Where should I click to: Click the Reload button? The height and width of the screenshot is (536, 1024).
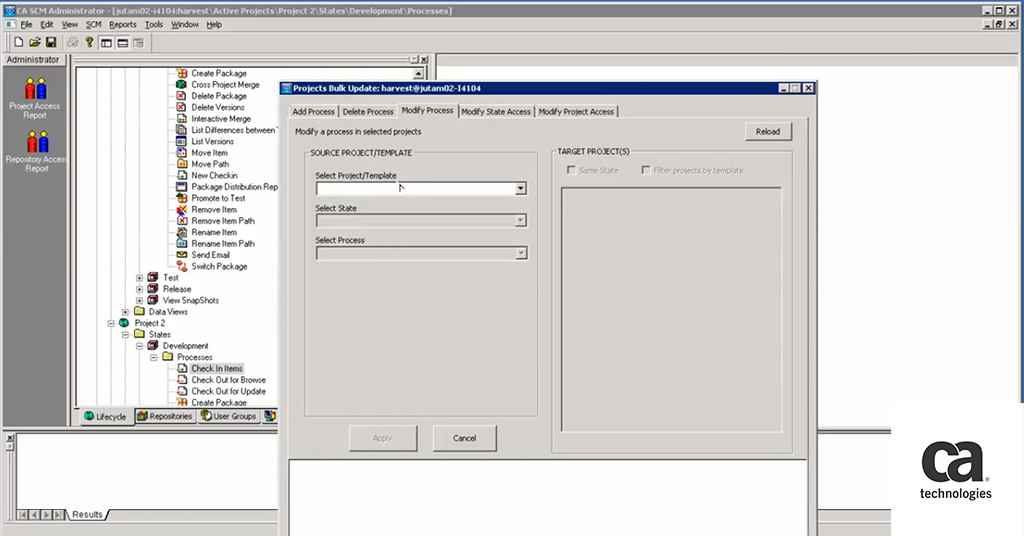[x=767, y=132]
